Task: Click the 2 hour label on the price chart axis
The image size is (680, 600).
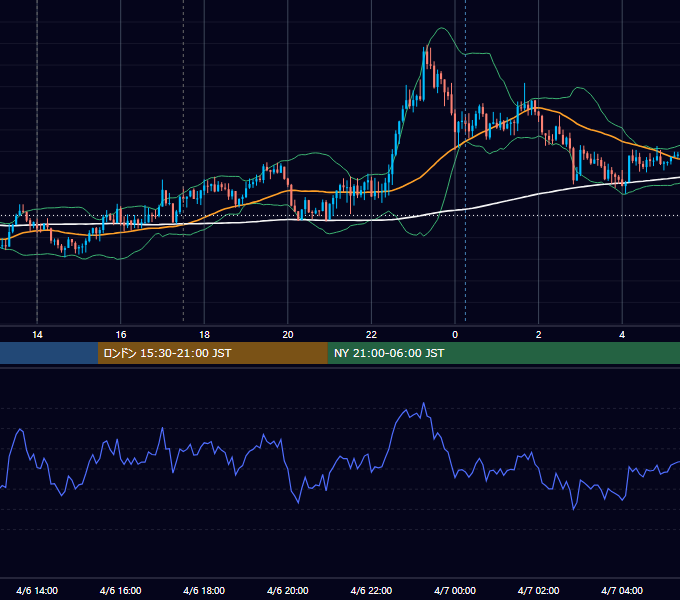Action: pyautogui.click(x=539, y=335)
